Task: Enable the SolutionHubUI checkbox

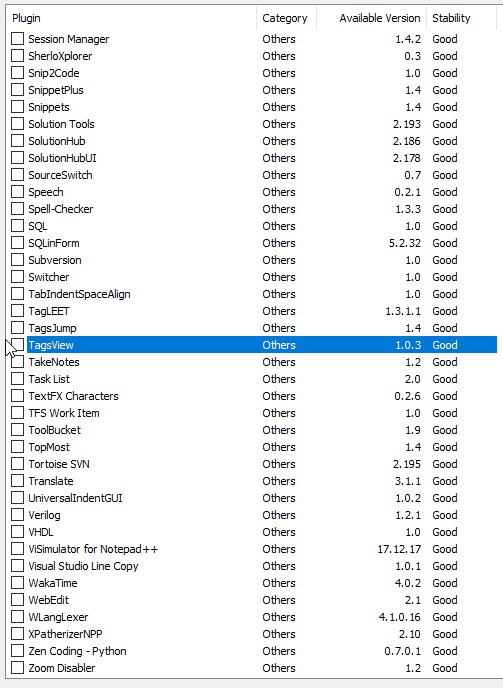Action: click(18, 158)
